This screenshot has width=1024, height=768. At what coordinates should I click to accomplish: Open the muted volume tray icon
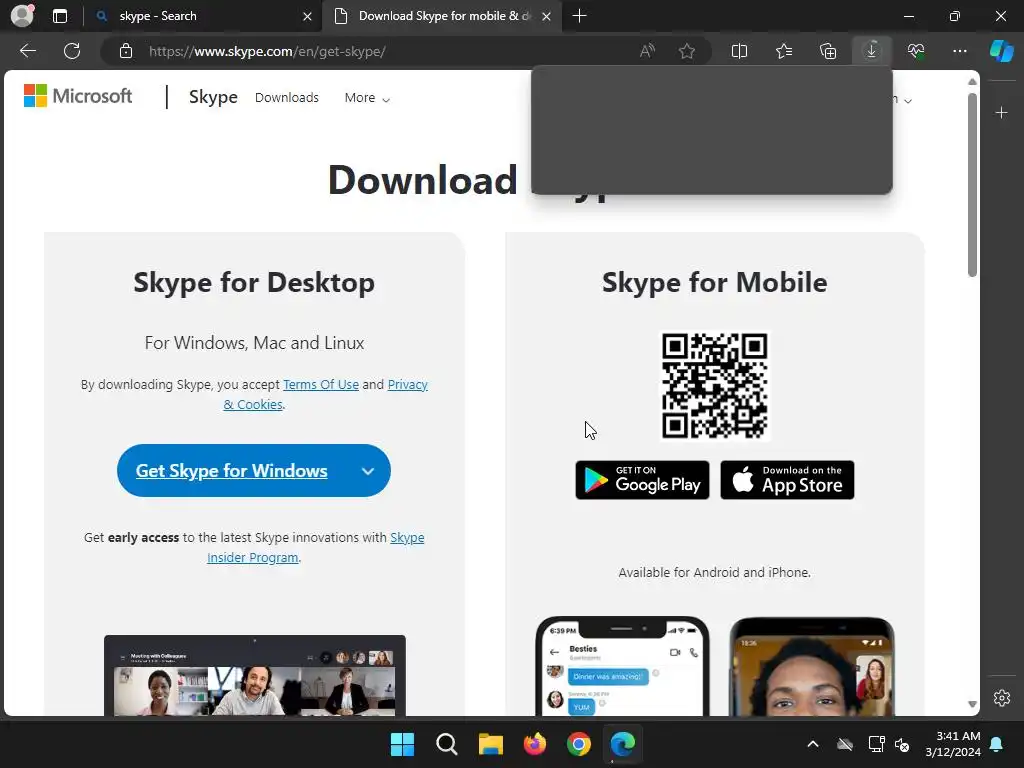[x=902, y=744]
